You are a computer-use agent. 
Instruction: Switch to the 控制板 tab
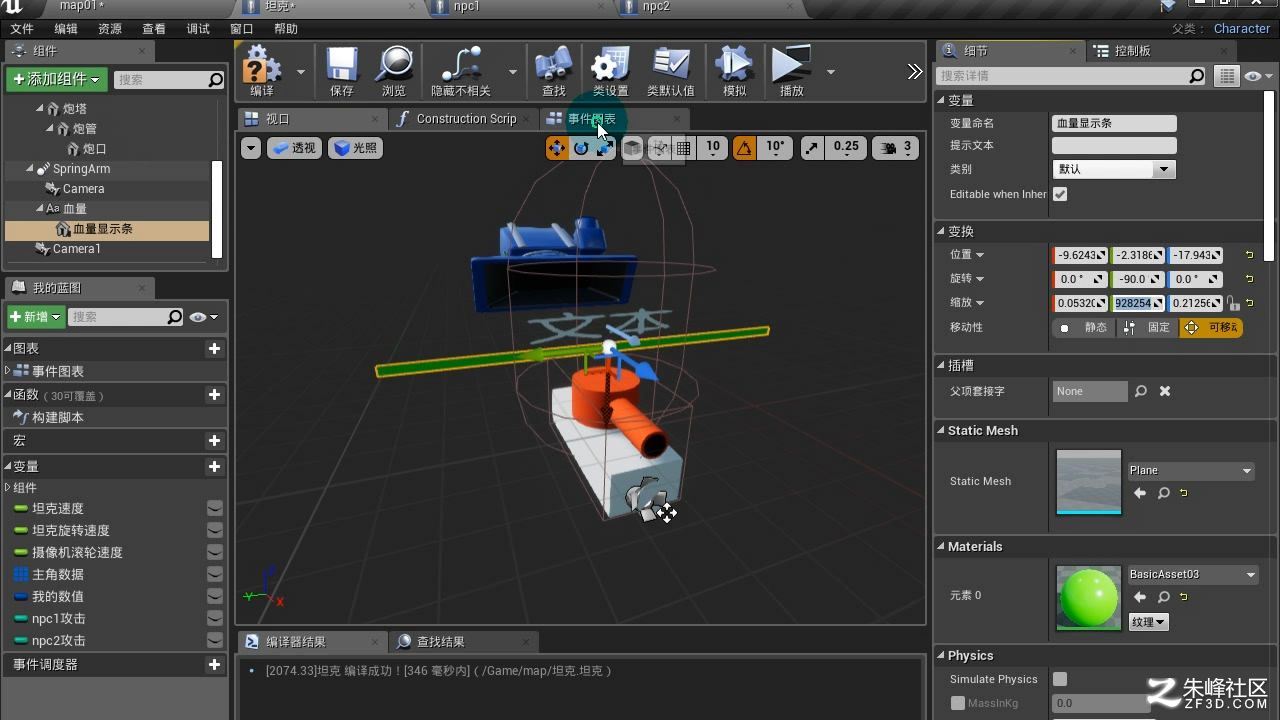(1132, 51)
